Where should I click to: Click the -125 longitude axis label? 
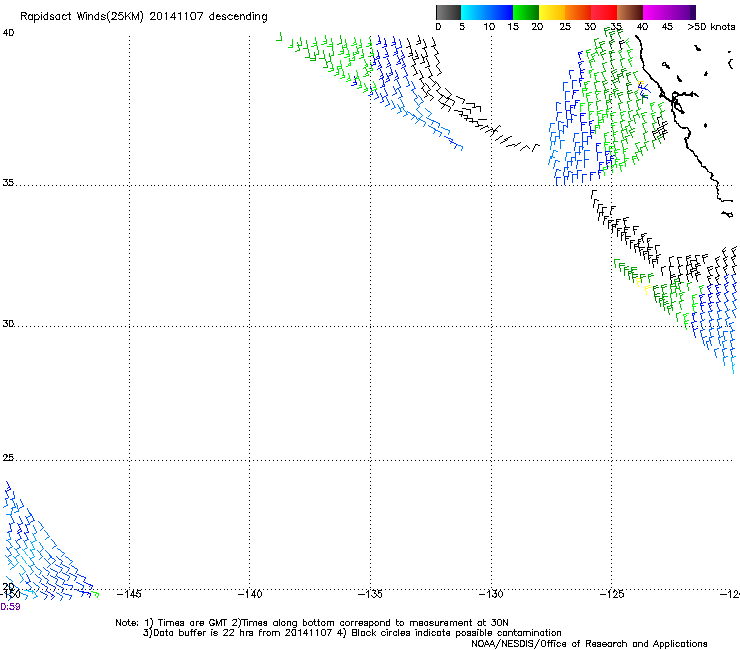tap(612, 594)
